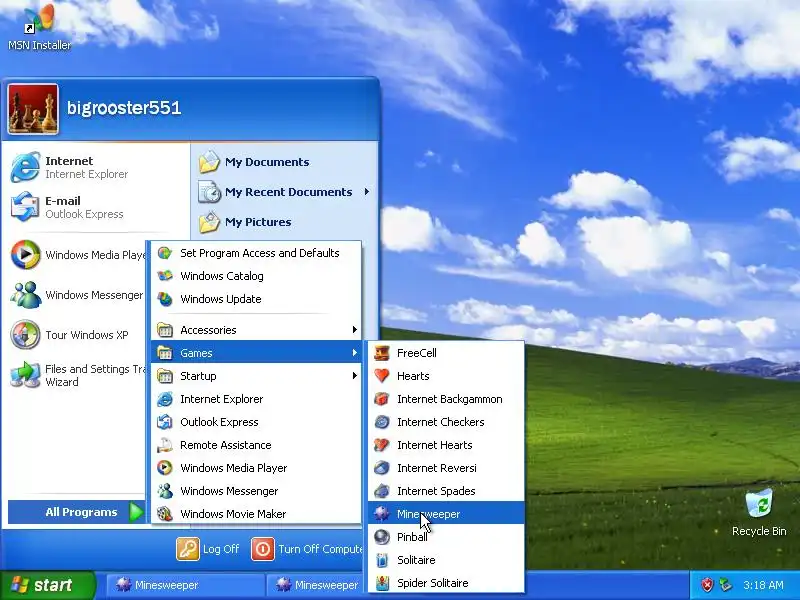The width and height of the screenshot is (800, 600).
Task: Click the My Documents folder icon
Action: [209, 162]
